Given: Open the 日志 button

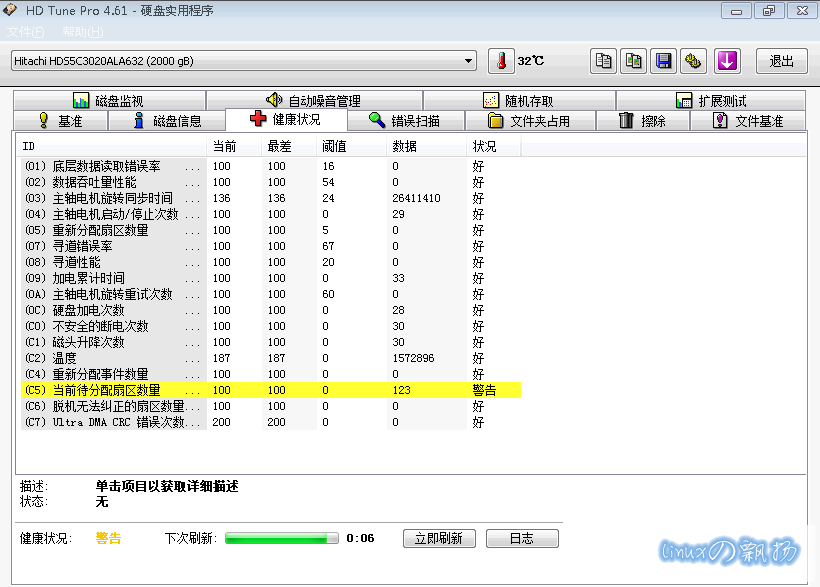Looking at the screenshot, I should tap(521, 538).
